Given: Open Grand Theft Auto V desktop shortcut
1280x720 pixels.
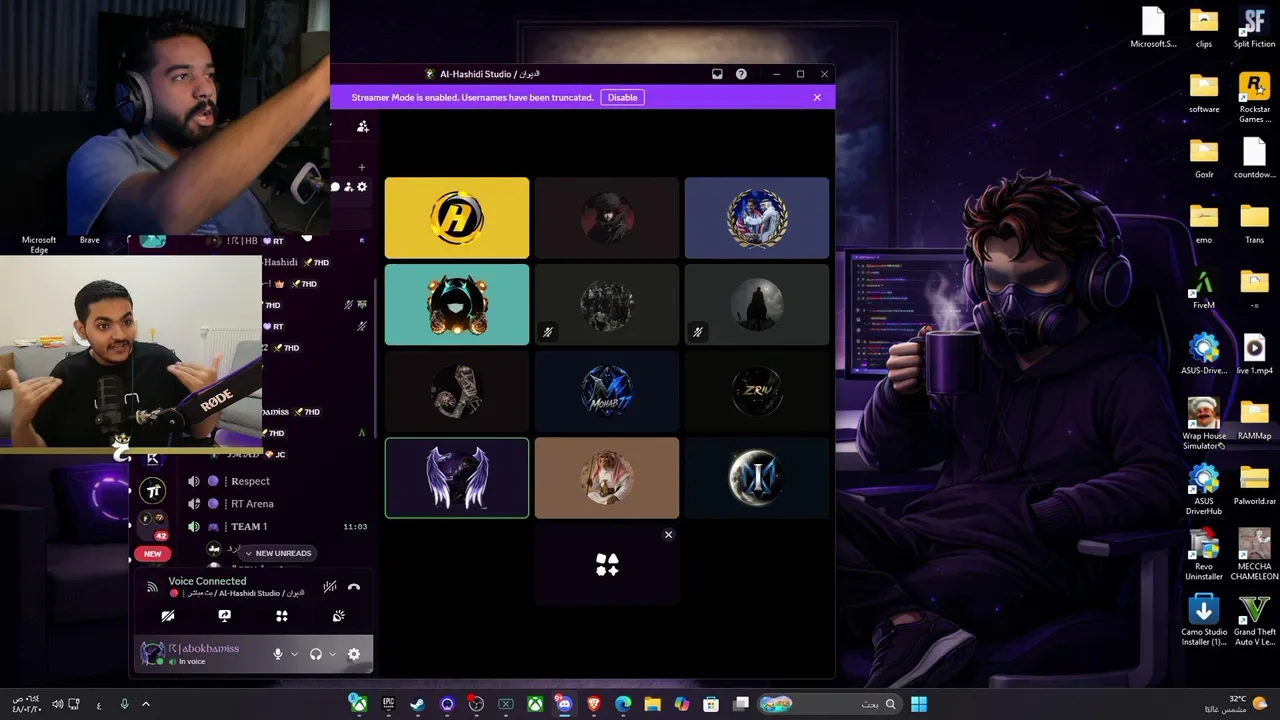Looking at the screenshot, I should [1254, 620].
